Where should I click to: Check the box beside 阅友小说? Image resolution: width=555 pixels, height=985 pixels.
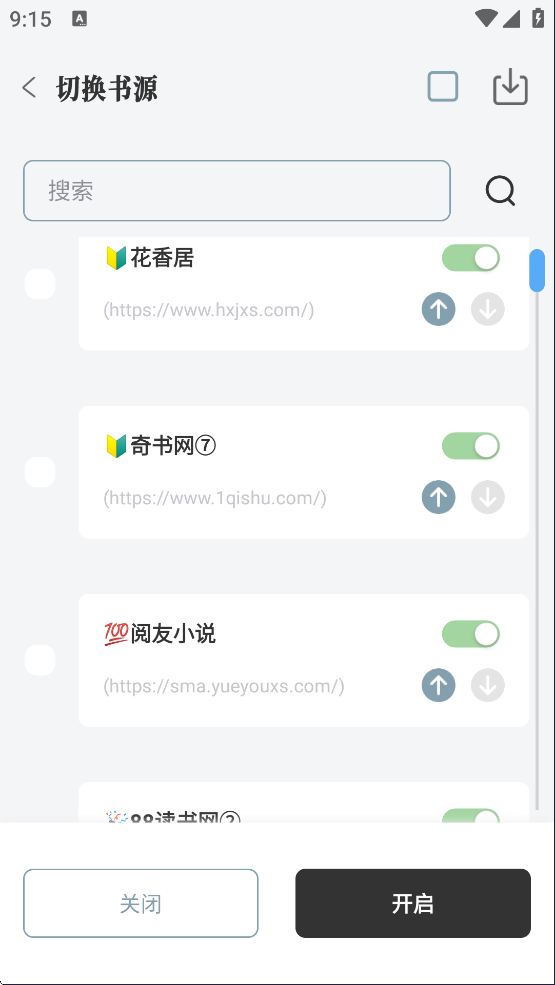pos(40,660)
